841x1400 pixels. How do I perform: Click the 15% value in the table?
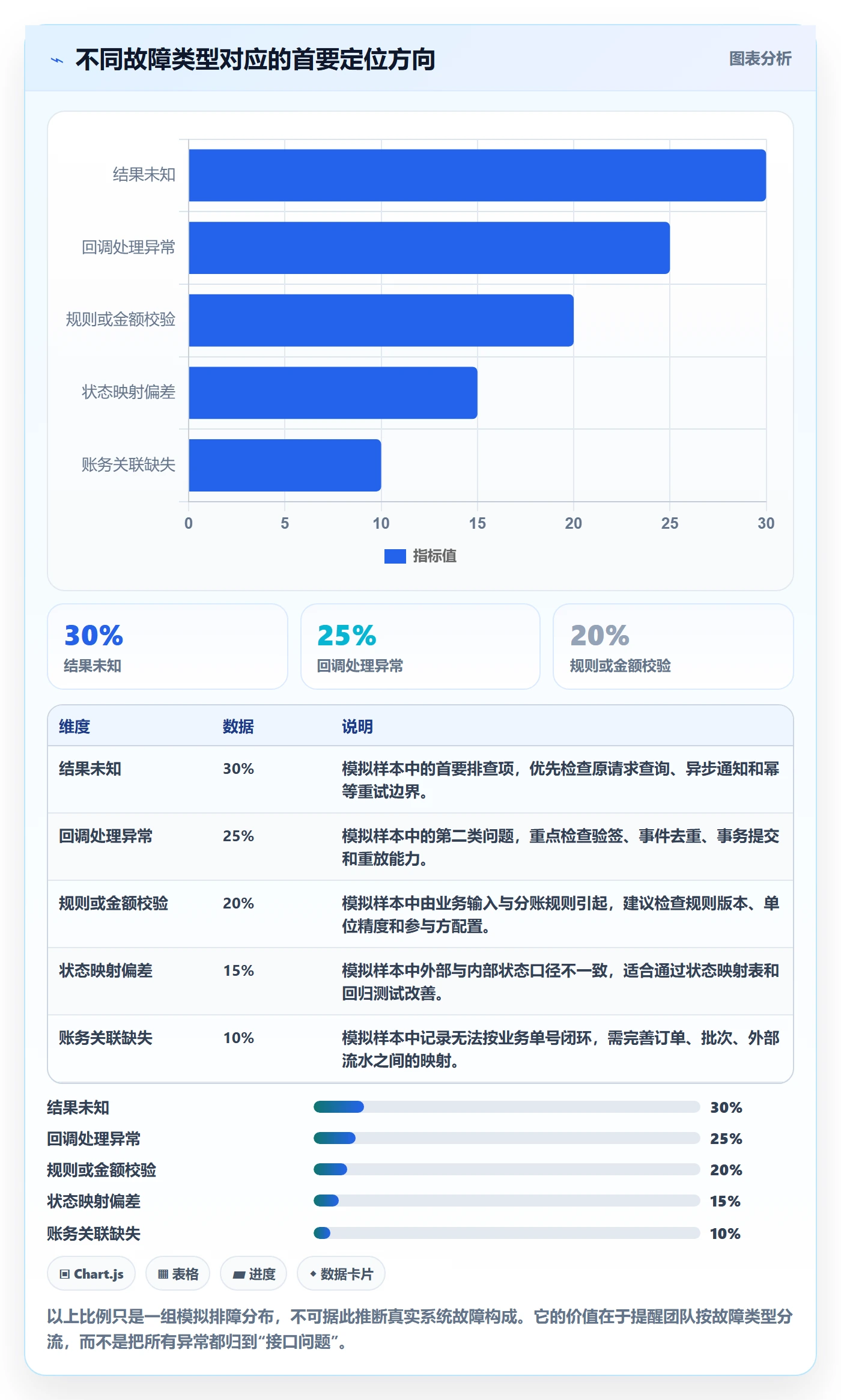[238, 971]
